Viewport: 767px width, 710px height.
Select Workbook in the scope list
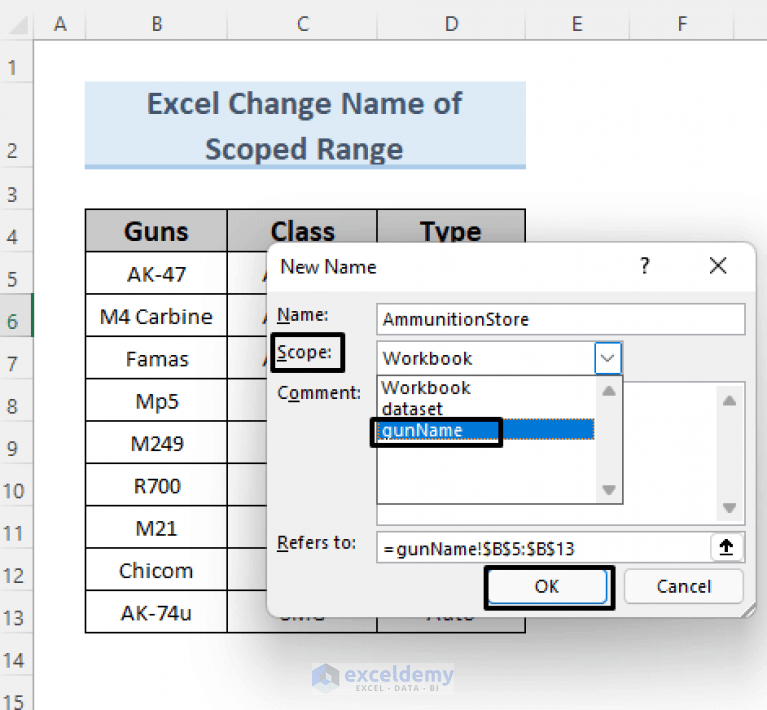click(x=487, y=388)
